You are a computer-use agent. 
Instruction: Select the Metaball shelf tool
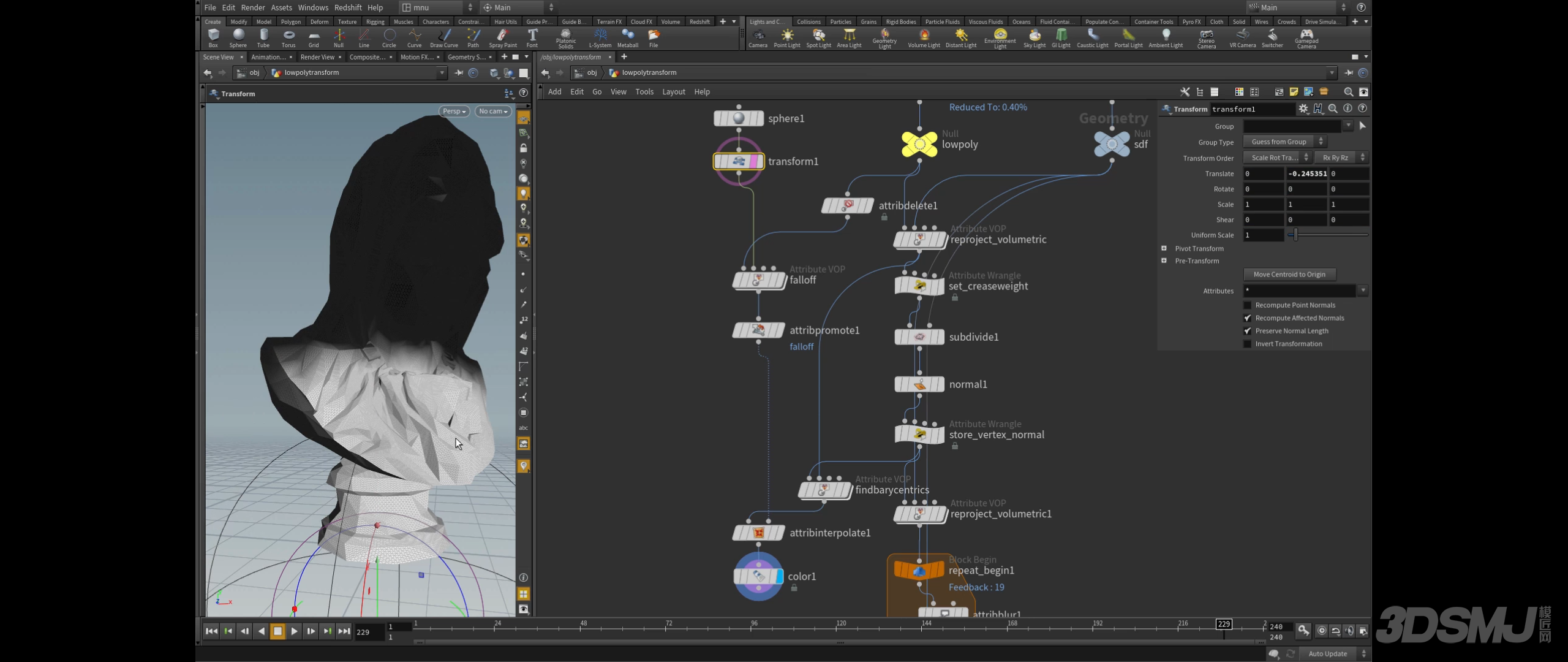628,38
